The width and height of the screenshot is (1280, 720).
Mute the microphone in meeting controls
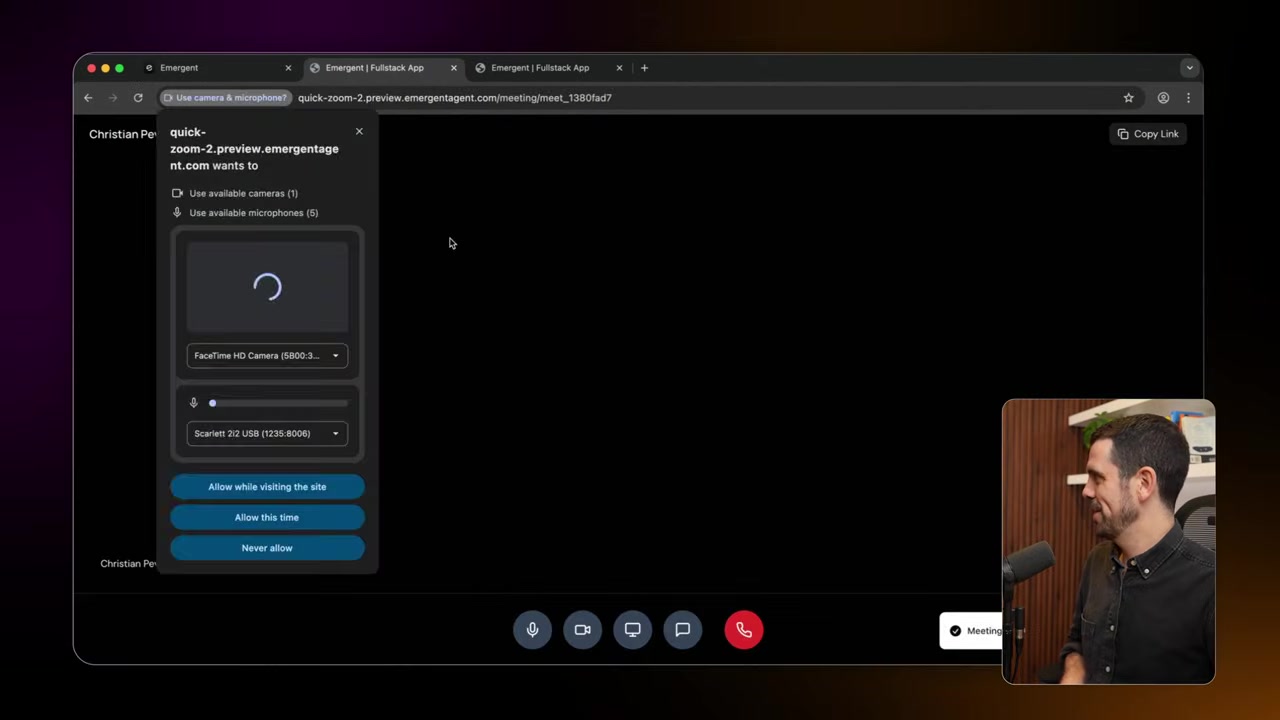[x=532, y=630]
